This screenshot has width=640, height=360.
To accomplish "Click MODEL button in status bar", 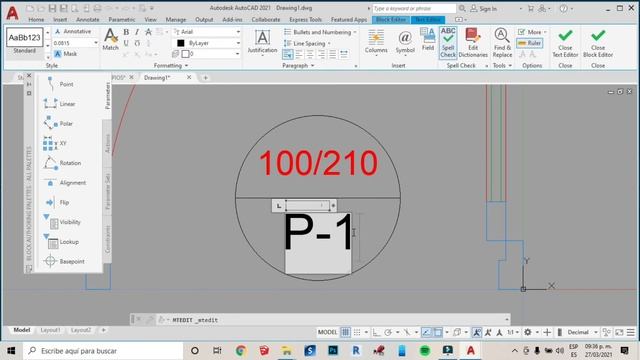I will [327, 332].
